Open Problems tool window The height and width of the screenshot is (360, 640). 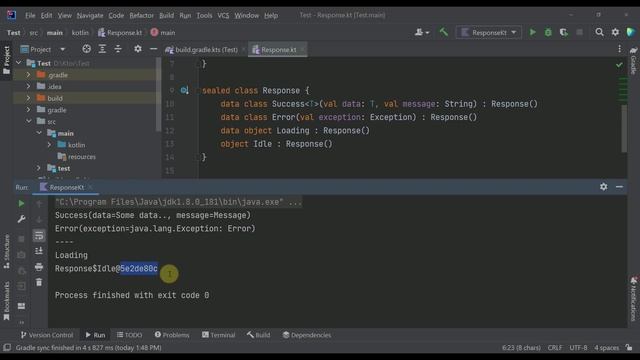click(172, 335)
